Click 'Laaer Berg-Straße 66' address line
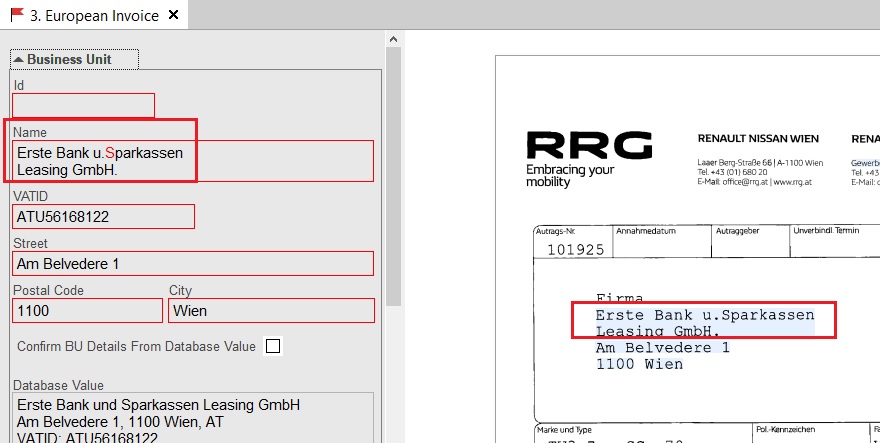 pos(735,163)
